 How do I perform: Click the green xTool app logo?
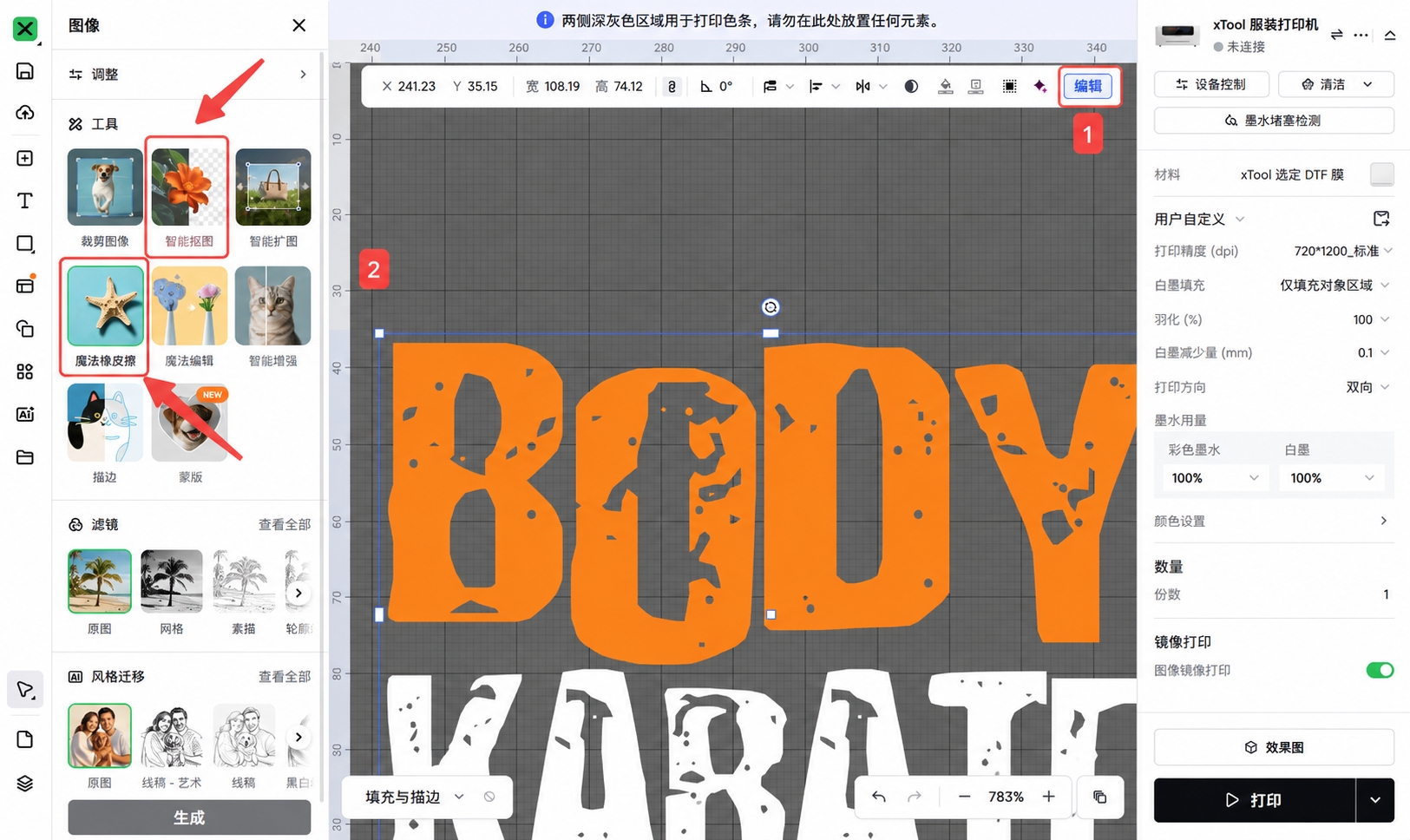click(x=25, y=29)
